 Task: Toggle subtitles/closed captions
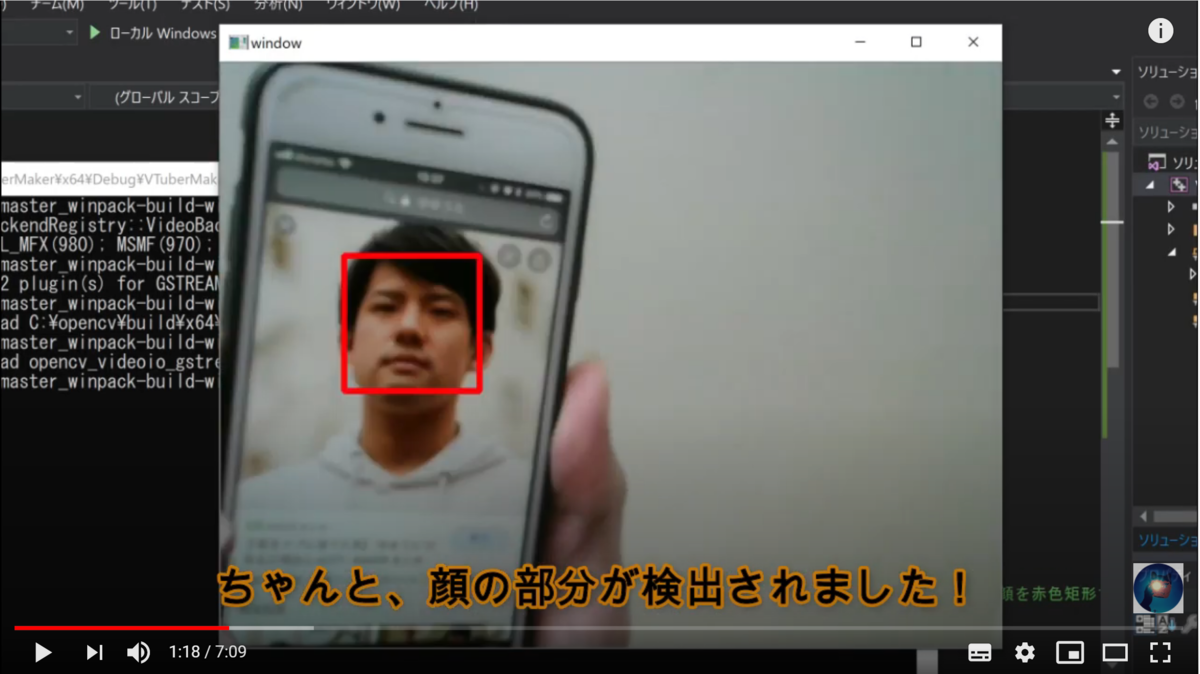tap(980, 653)
